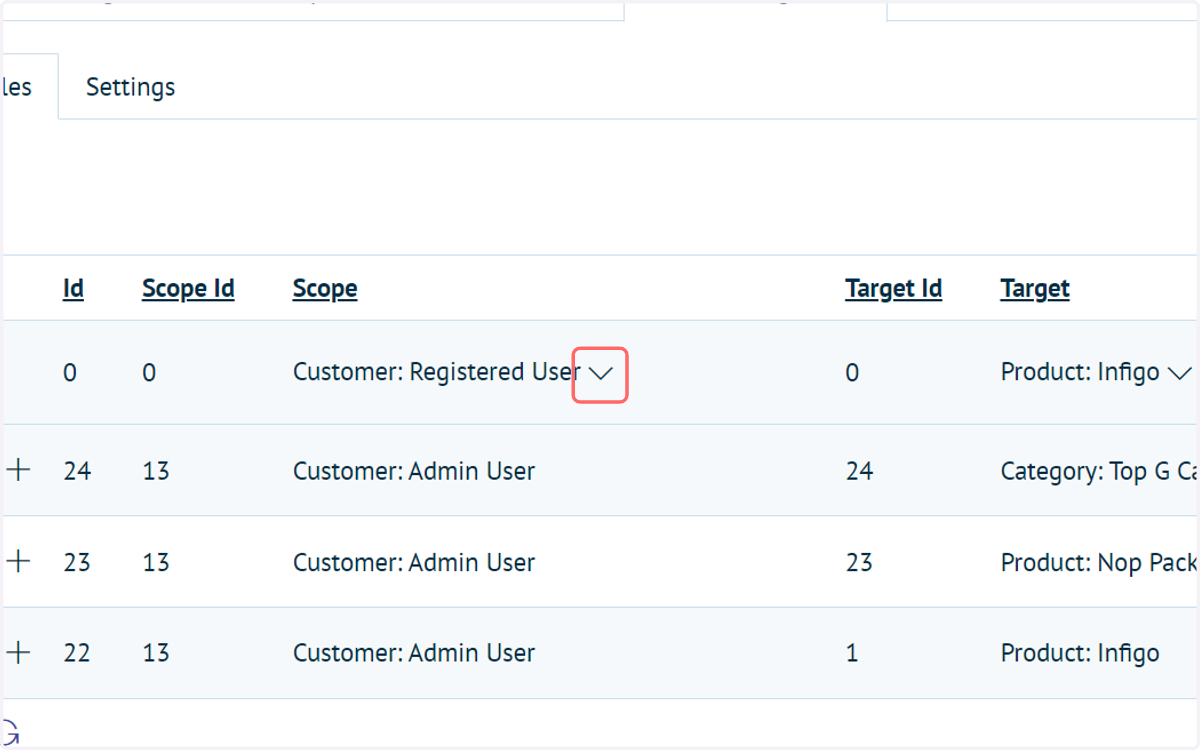The width and height of the screenshot is (1200, 750).
Task: Open the Customer: Registered User scope dropdown
Action: coord(600,373)
